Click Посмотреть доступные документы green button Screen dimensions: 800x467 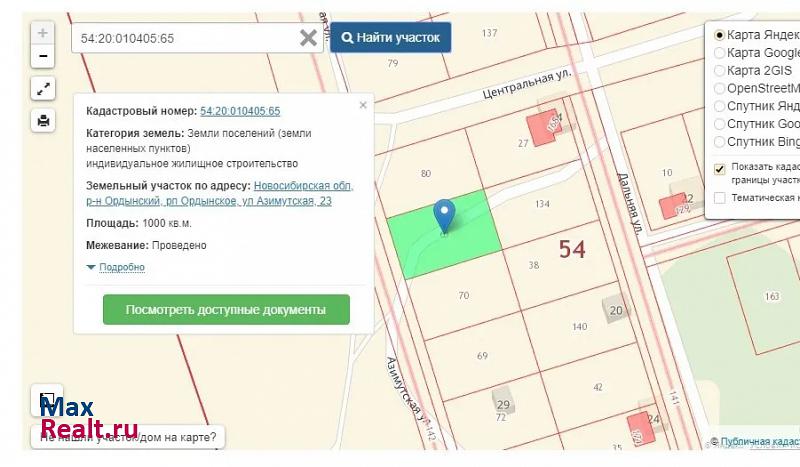click(226, 310)
